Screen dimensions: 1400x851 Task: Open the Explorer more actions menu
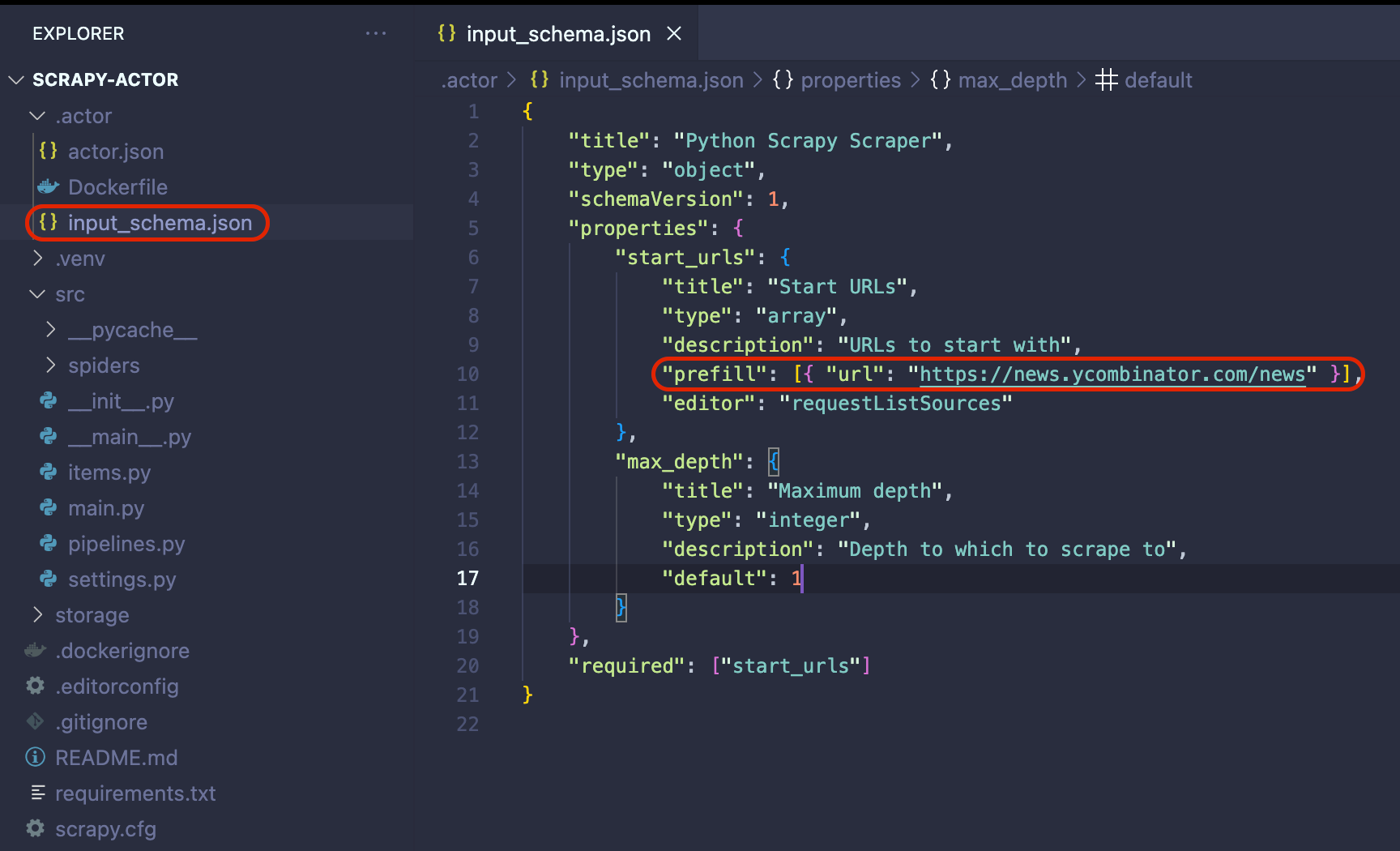[376, 33]
